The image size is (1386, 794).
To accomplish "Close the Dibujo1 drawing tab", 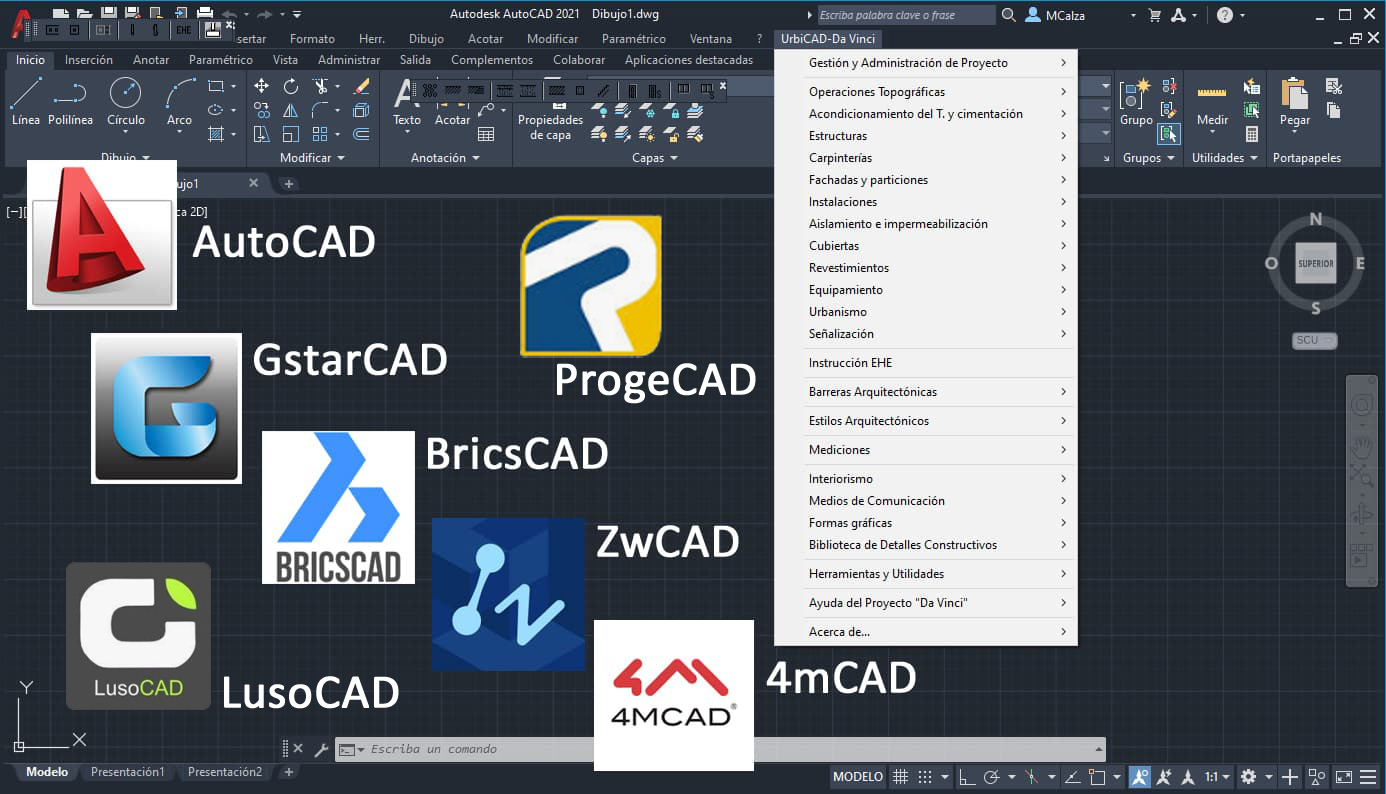I will tap(253, 183).
